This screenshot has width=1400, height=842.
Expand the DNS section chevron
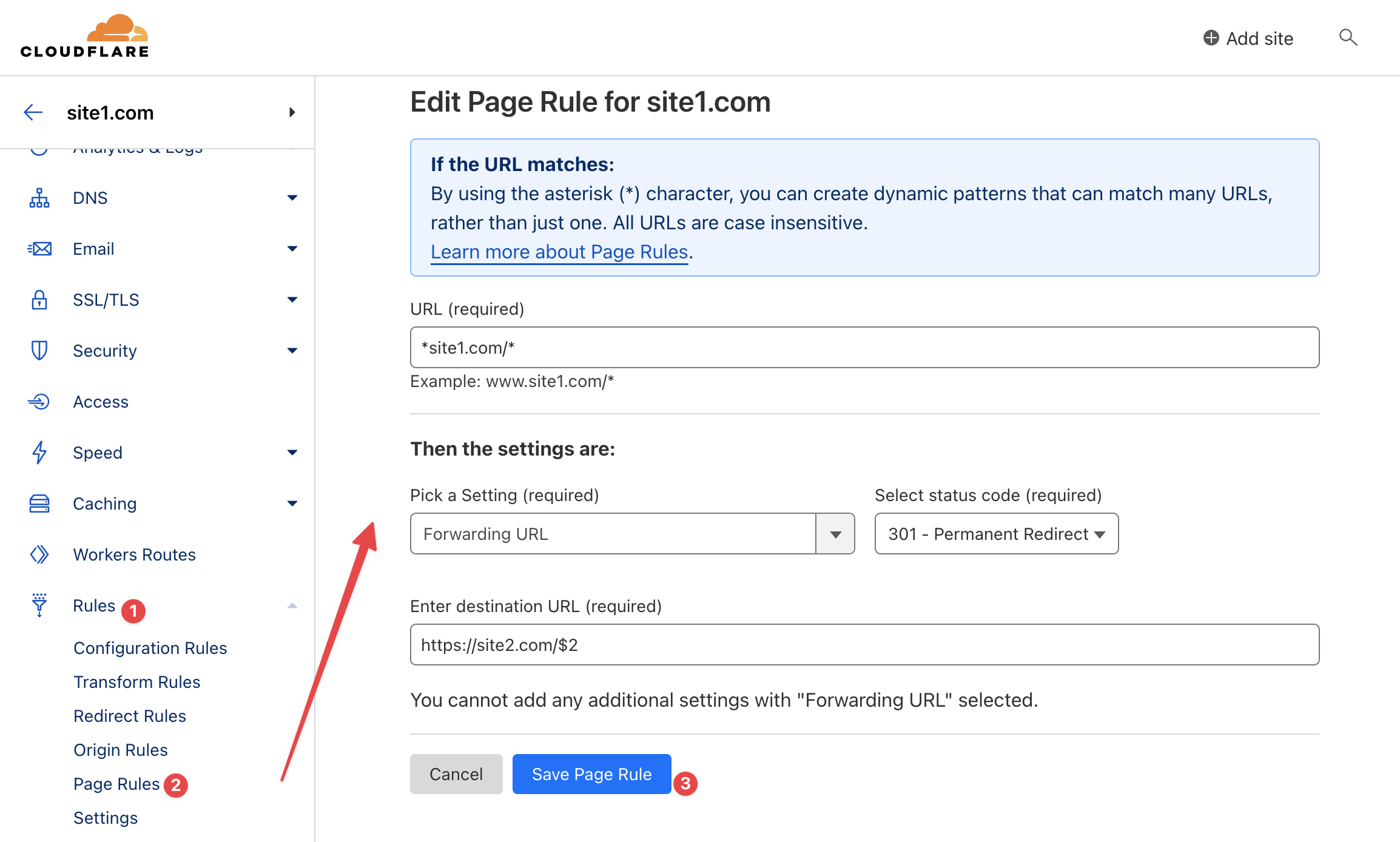click(292, 198)
